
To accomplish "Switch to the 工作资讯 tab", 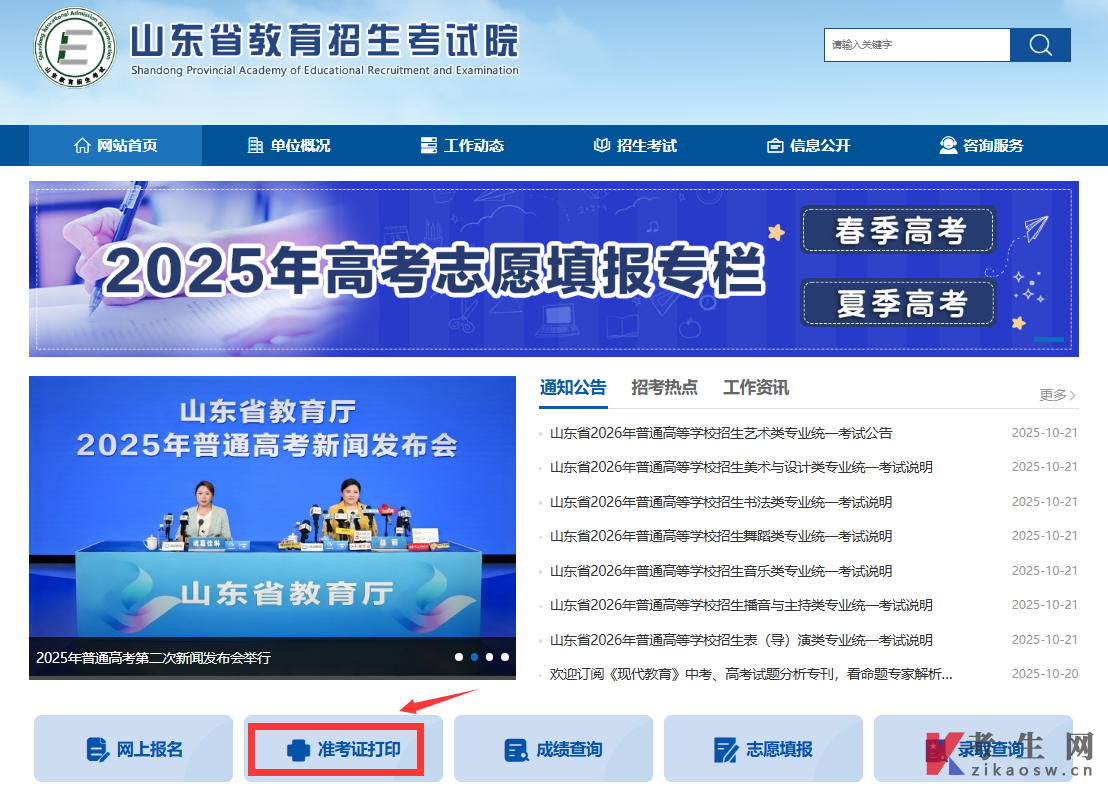I will [x=756, y=388].
